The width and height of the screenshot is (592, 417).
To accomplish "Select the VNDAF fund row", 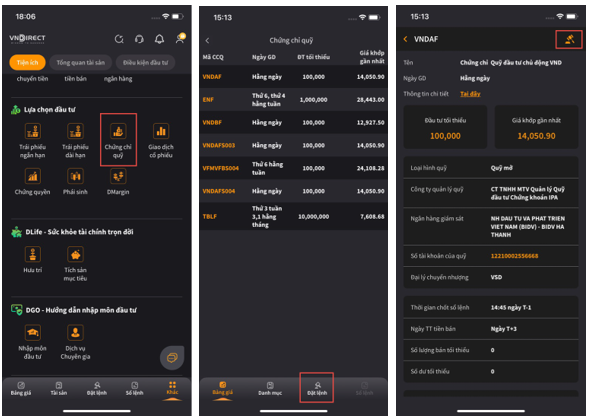I will pos(293,77).
